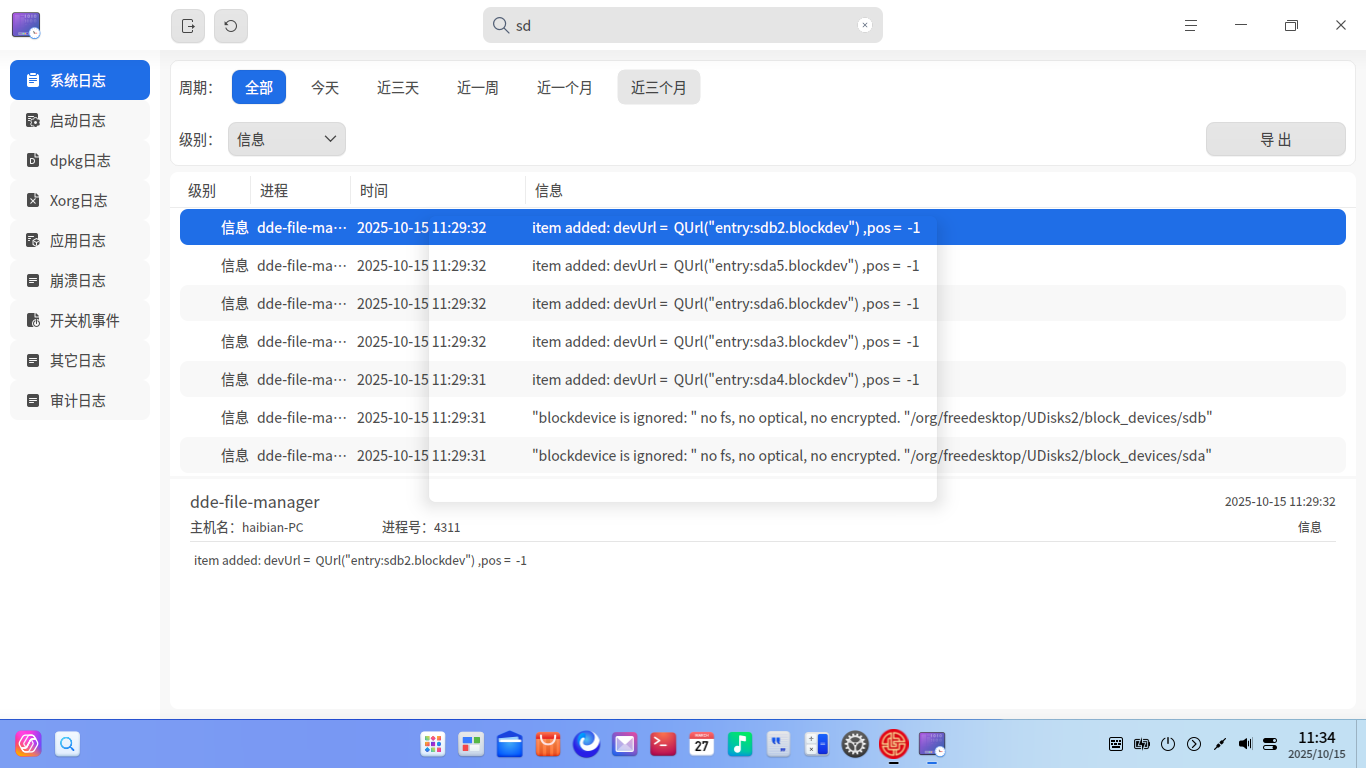This screenshot has height=768, width=1366.
Task: Open Xorg日志 in the sidebar
Action: (80, 200)
